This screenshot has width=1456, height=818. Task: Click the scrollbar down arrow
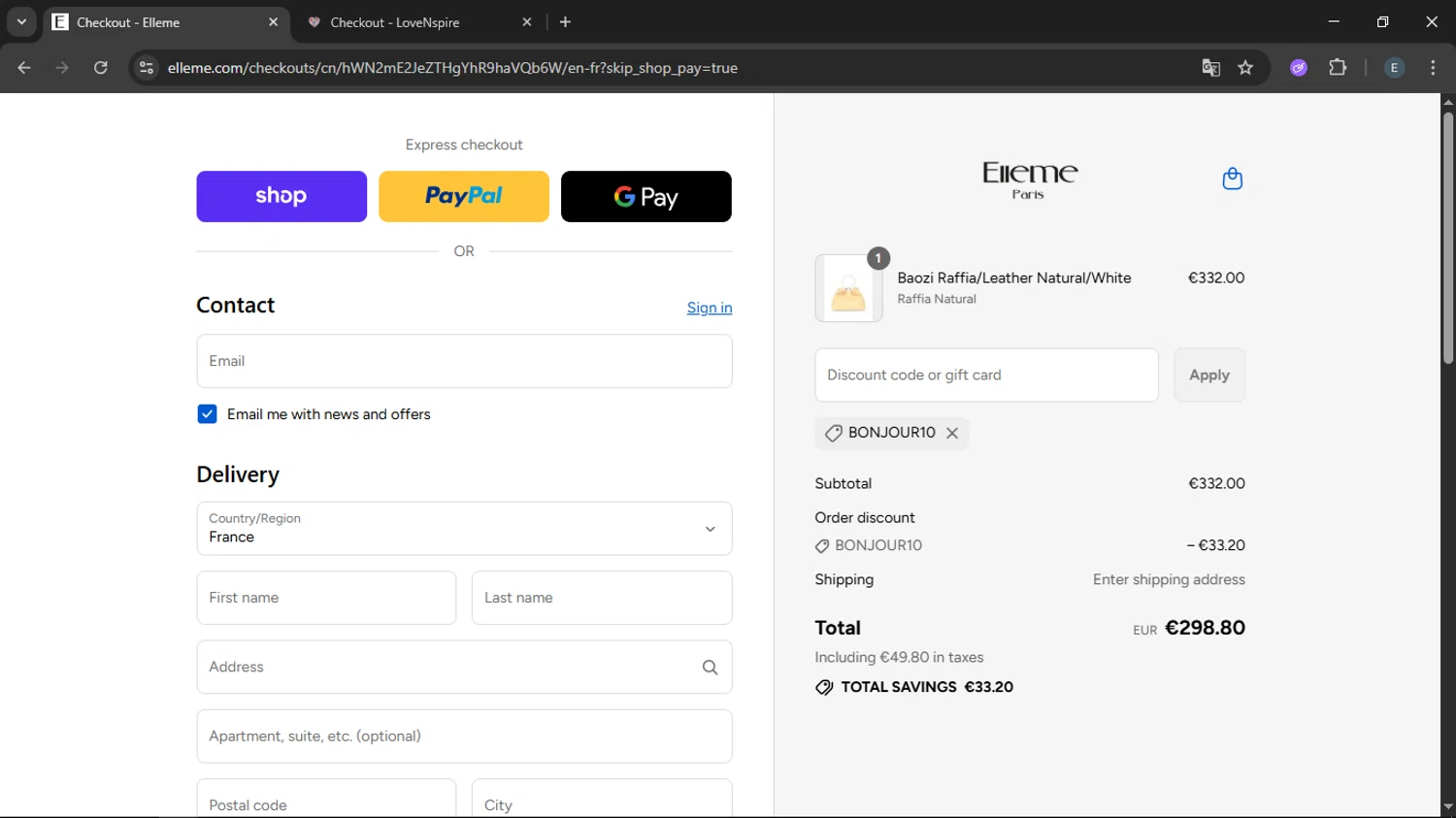(x=1447, y=806)
